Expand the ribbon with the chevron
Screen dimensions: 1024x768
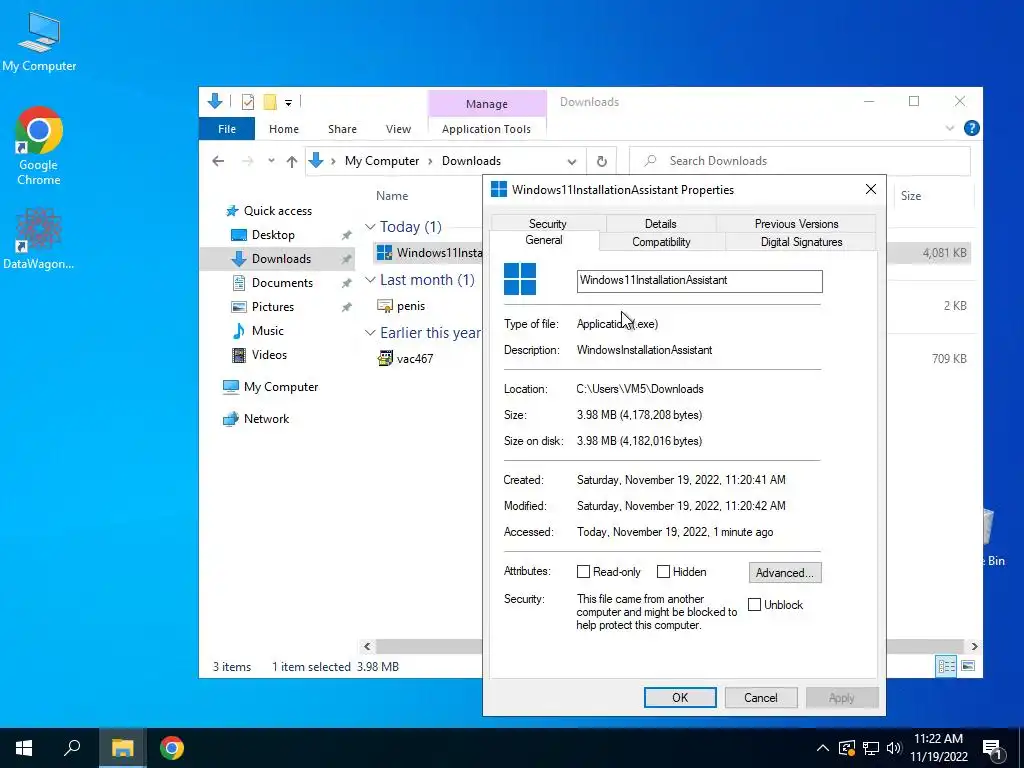tap(950, 128)
